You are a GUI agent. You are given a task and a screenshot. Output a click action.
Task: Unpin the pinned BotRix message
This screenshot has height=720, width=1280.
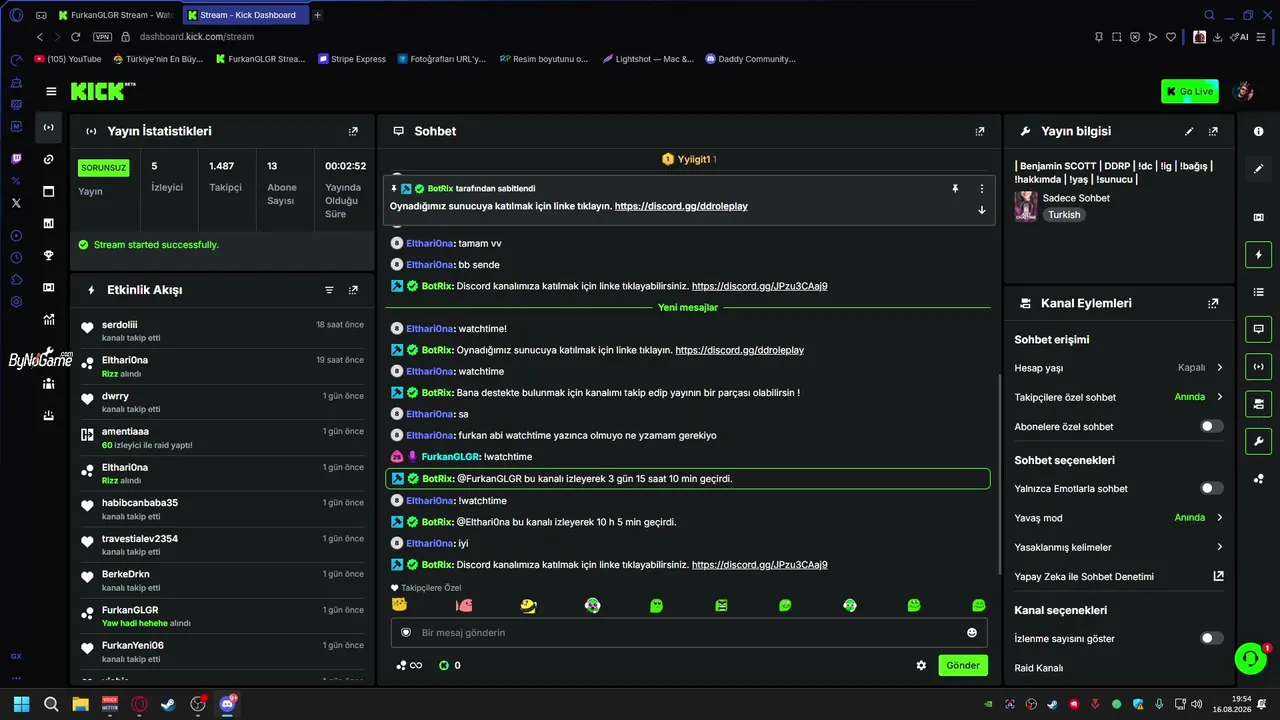(x=955, y=188)
